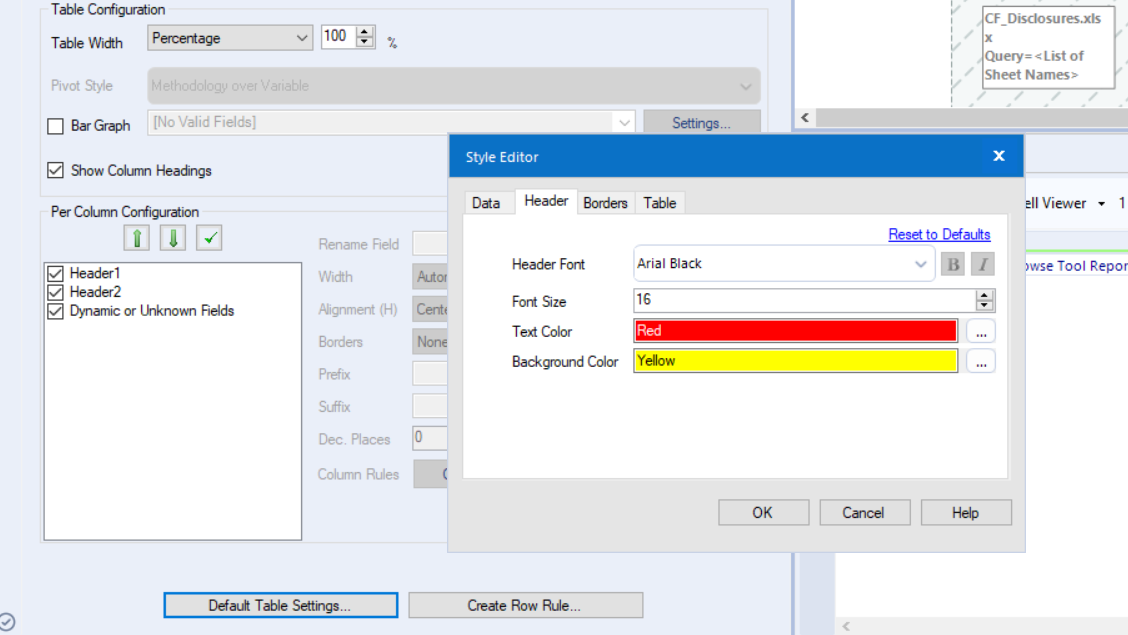The image size is (1128, 635).
Task: Apply bold to the header font
Action: click(951, 263)
